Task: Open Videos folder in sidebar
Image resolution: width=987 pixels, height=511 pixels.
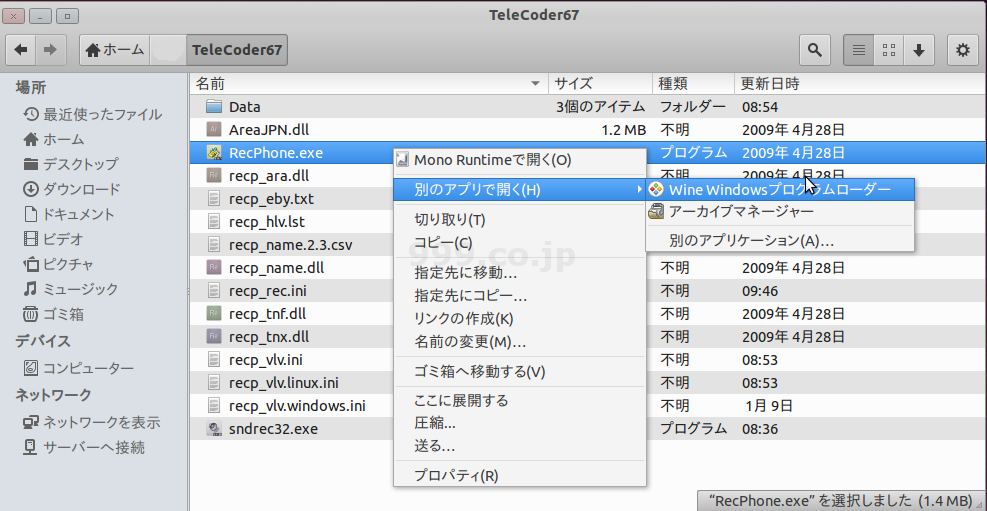Action: pos(53,239)
